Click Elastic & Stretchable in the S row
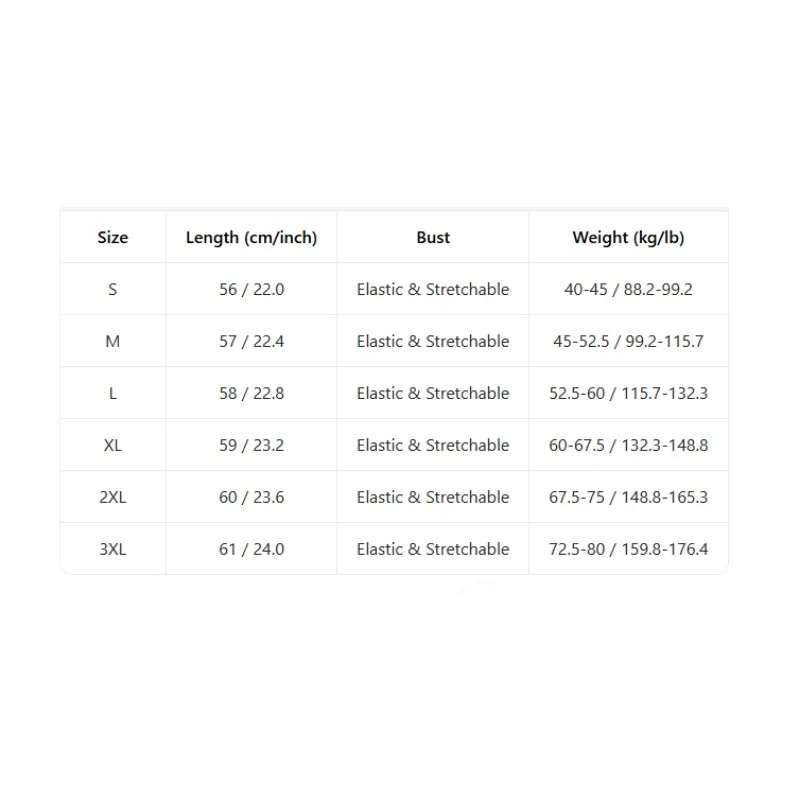This screenshot has height=800, width=800. pyautogui.click(x=433, y=289)
